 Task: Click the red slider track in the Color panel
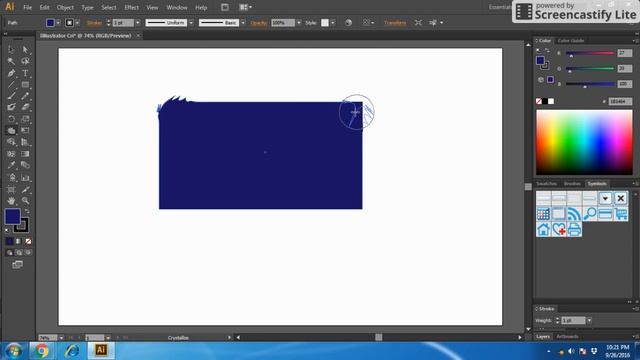[x=590, y=53]
